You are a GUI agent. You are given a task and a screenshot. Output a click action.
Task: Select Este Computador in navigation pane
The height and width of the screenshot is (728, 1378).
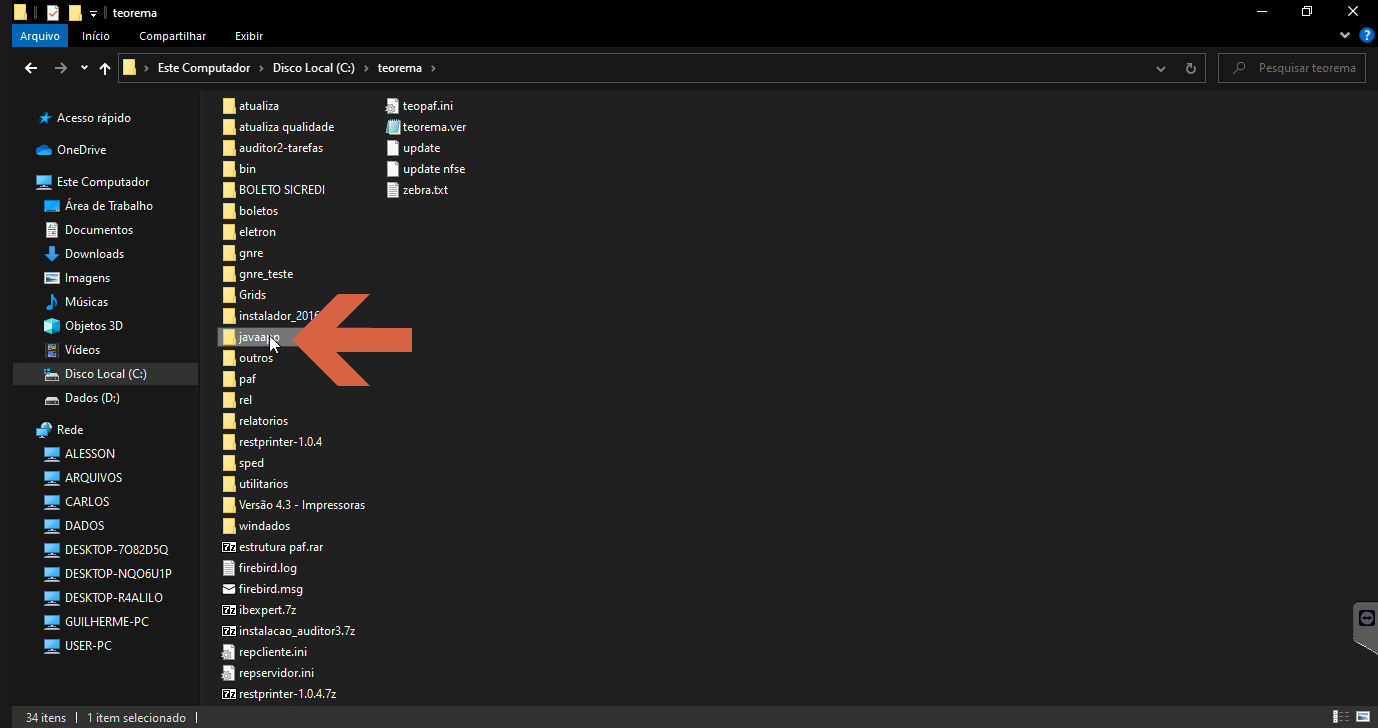[x=102, y=182]
